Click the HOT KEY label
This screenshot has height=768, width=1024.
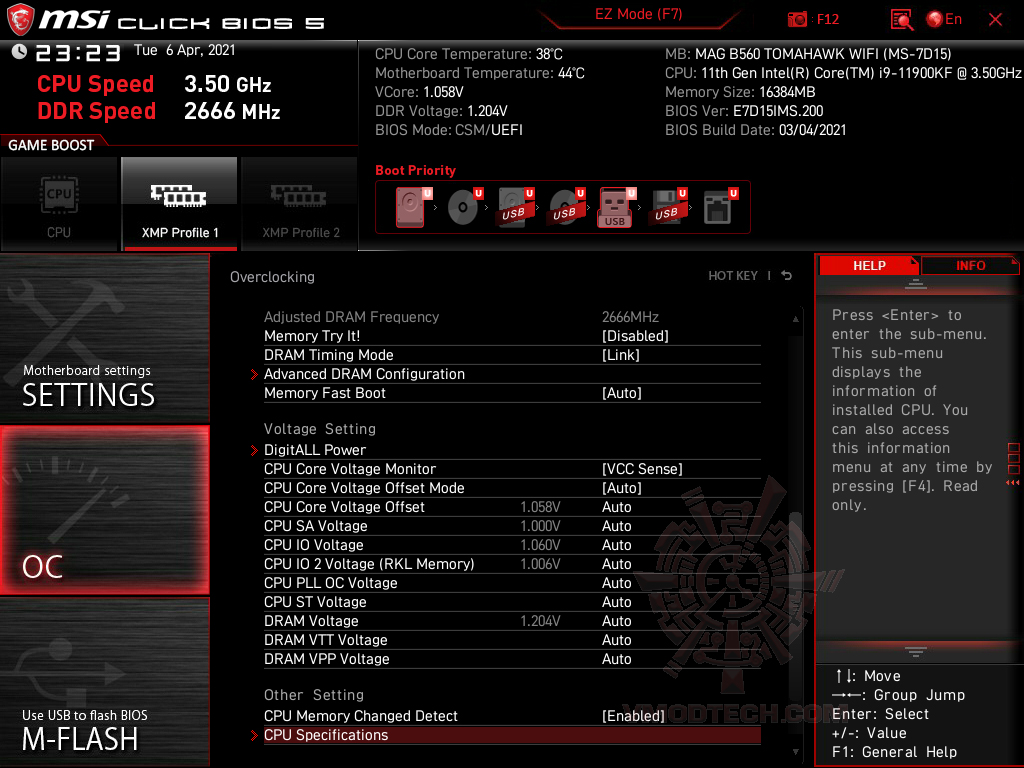coord(733,276)
